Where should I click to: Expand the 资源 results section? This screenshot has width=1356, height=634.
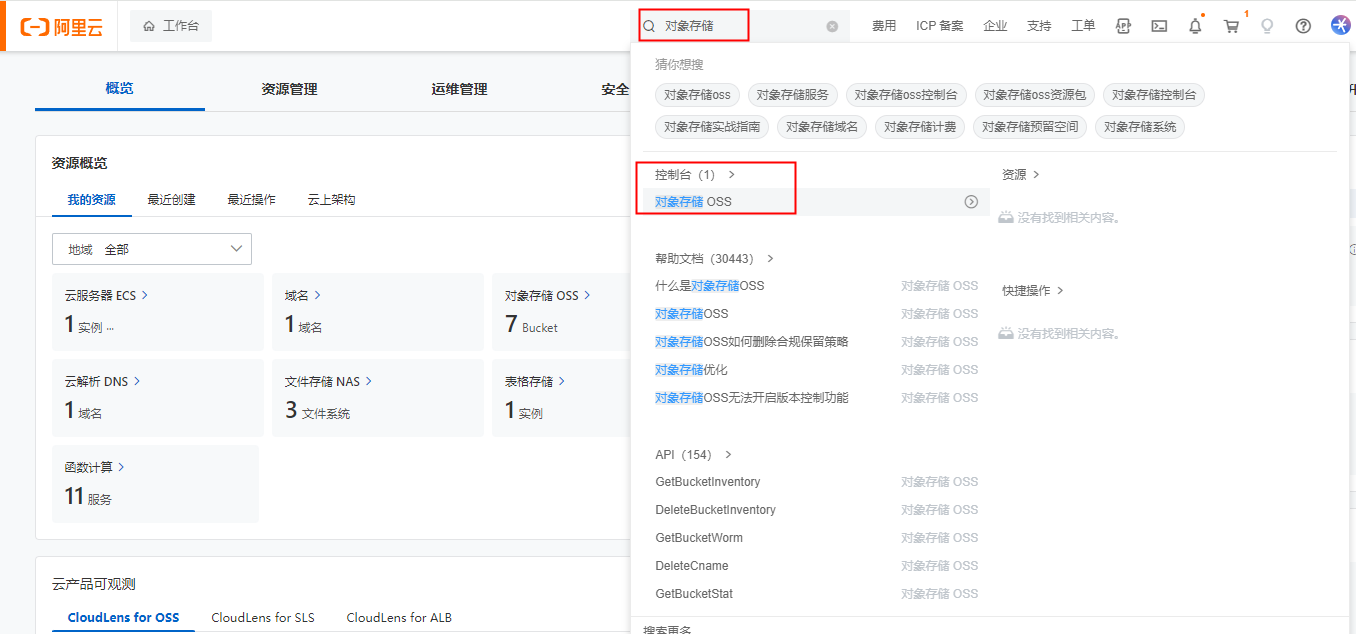tap(1021, 174)
